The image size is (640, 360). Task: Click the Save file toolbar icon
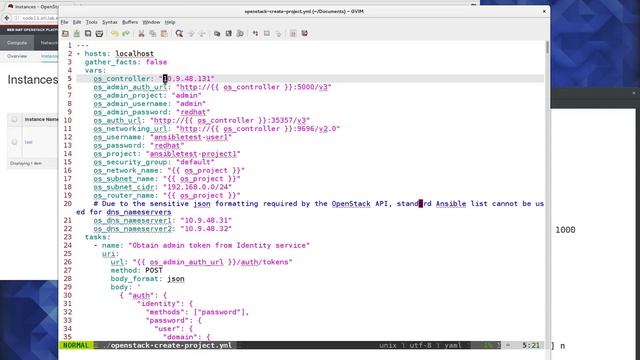click(77, 33)
